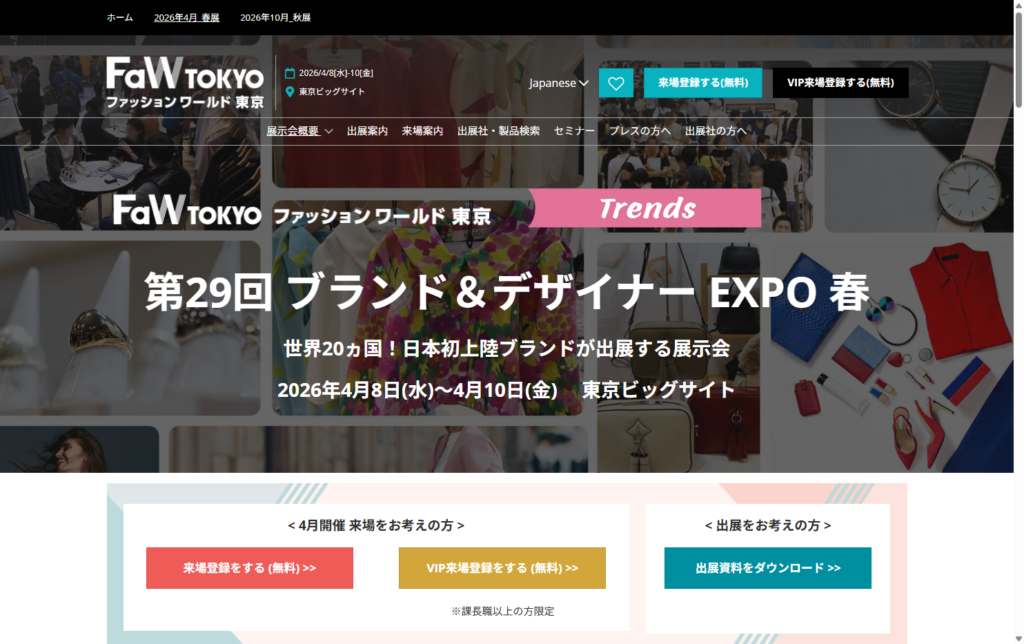Open the 出展案内 menu item
The width and height of the screenshot is (1024, 644).
coord(367,131)
